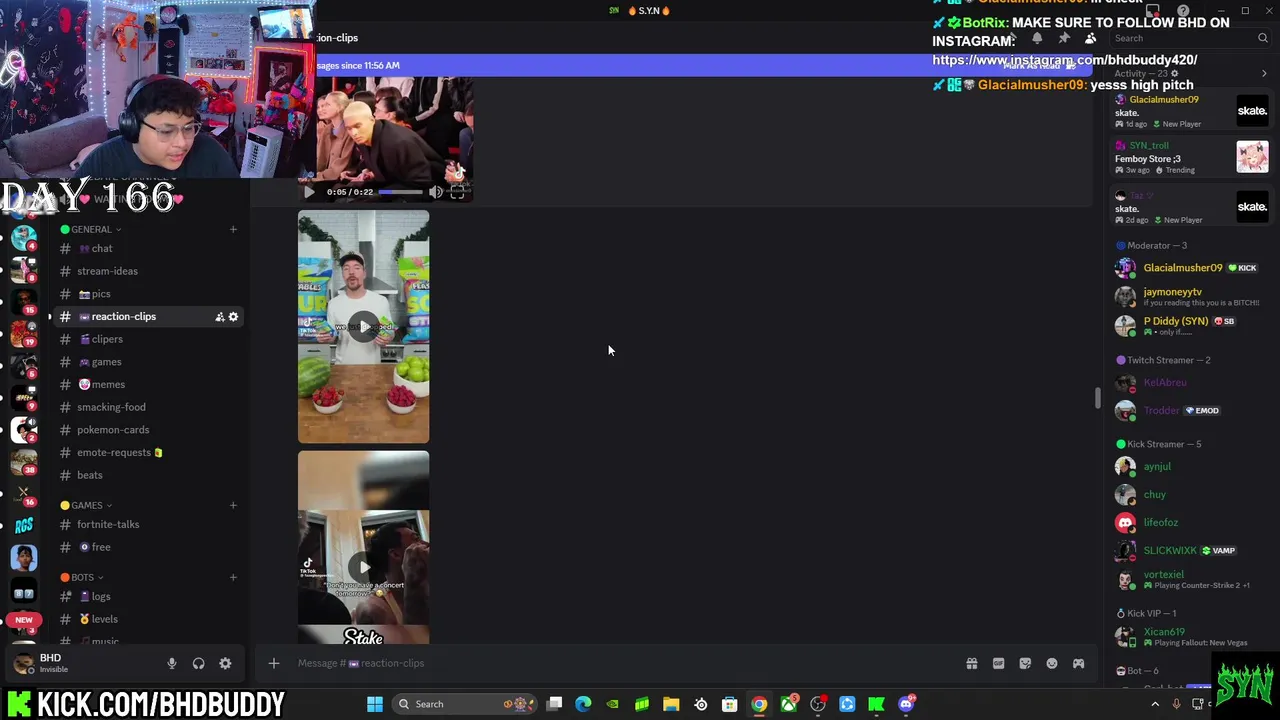Open the pokemon-cards channel
The width and height of the screenshot is (1280, 720).
click(148, 430)
